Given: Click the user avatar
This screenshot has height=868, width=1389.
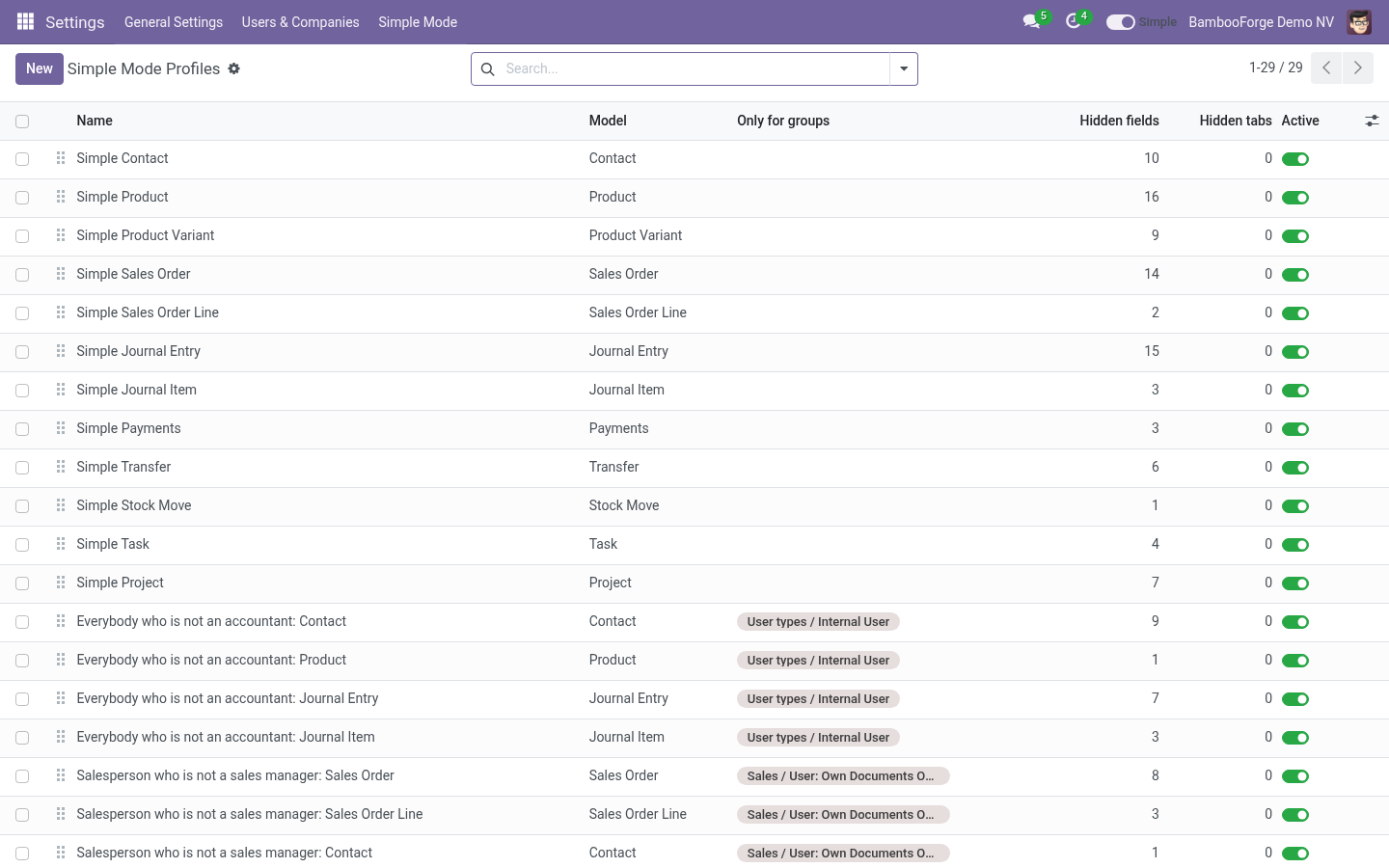Looking at the screenshot, I should pyautogui.click(x=1359, y=21).
